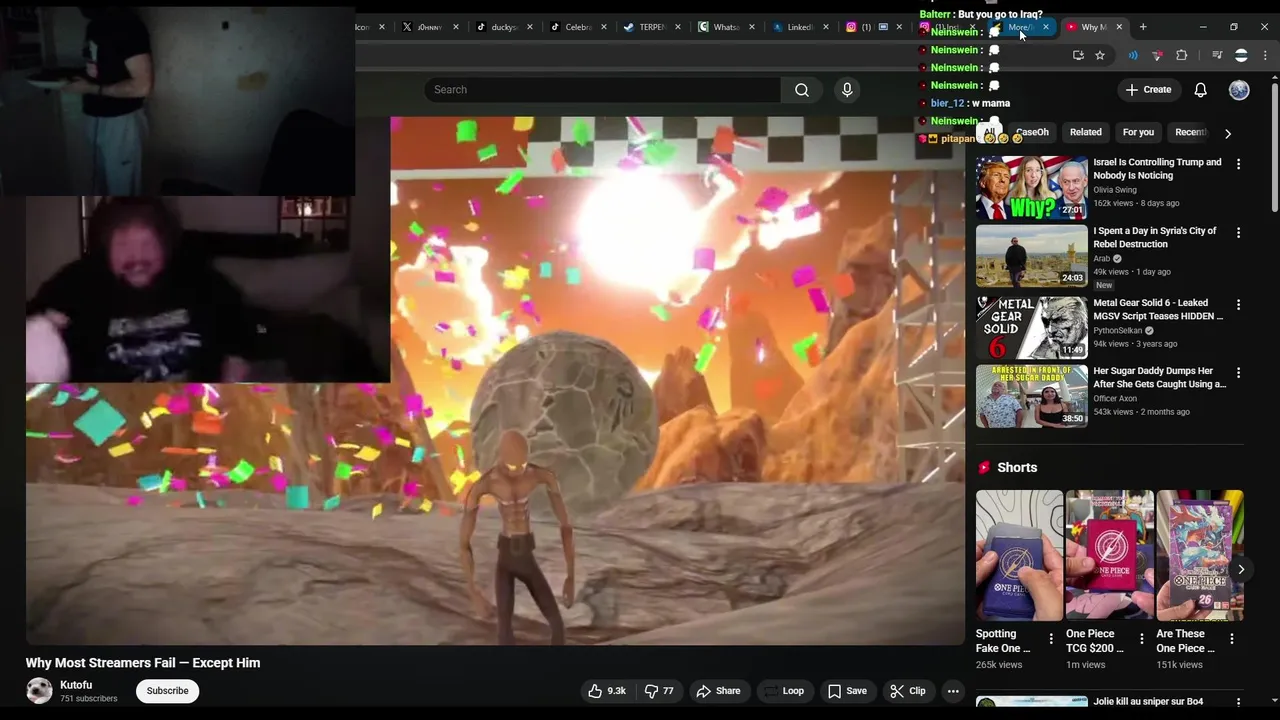
Task: Click Officer Axon channel name
Action: click(1115, 398)
